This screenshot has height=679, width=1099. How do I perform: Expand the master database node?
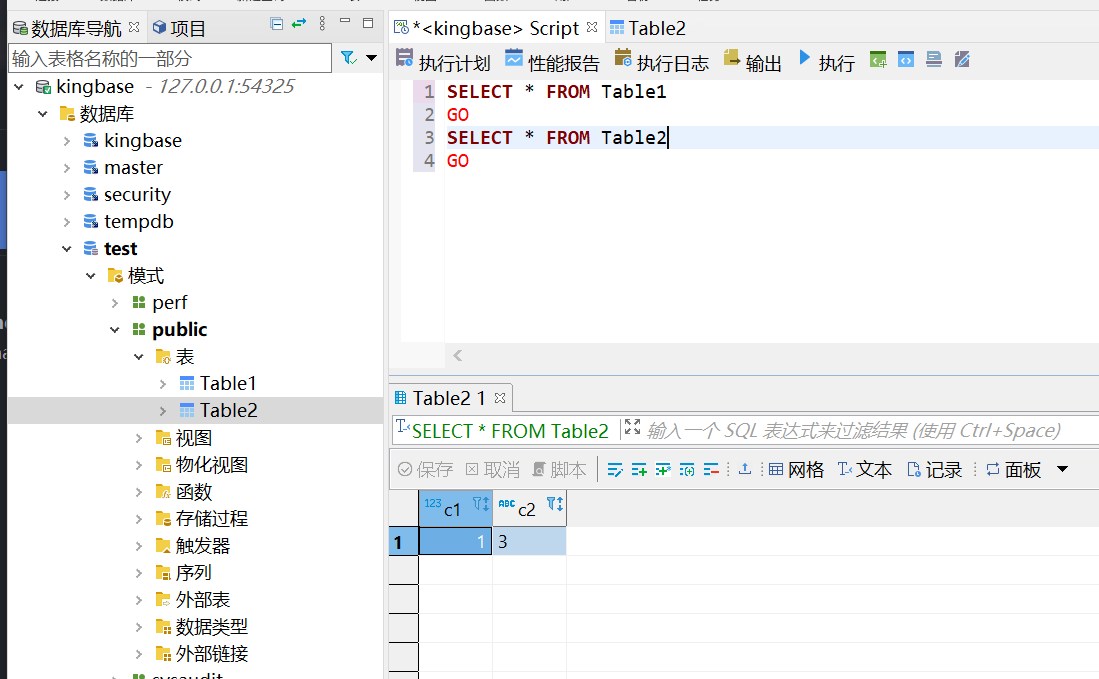click(x=67, y=168)
